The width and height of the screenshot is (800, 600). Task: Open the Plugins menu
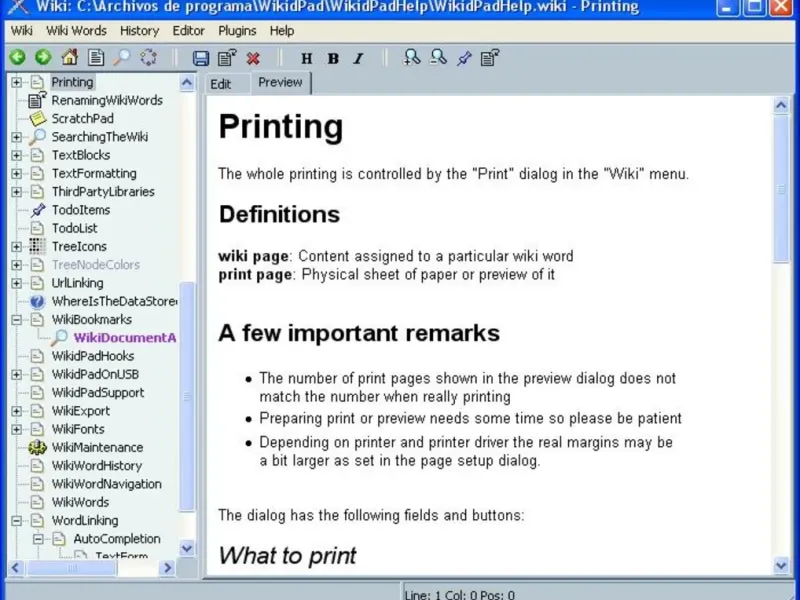pos(237,31)
